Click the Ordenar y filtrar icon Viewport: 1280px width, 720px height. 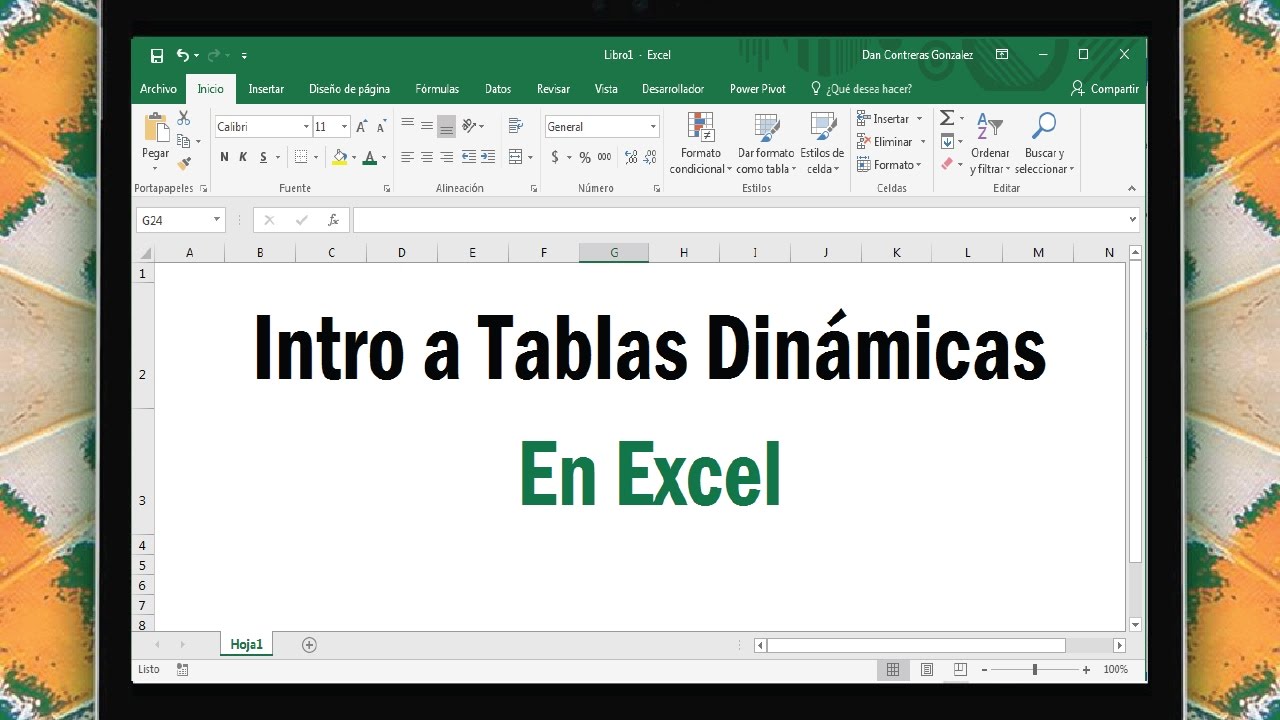click(x=990, y=127)
